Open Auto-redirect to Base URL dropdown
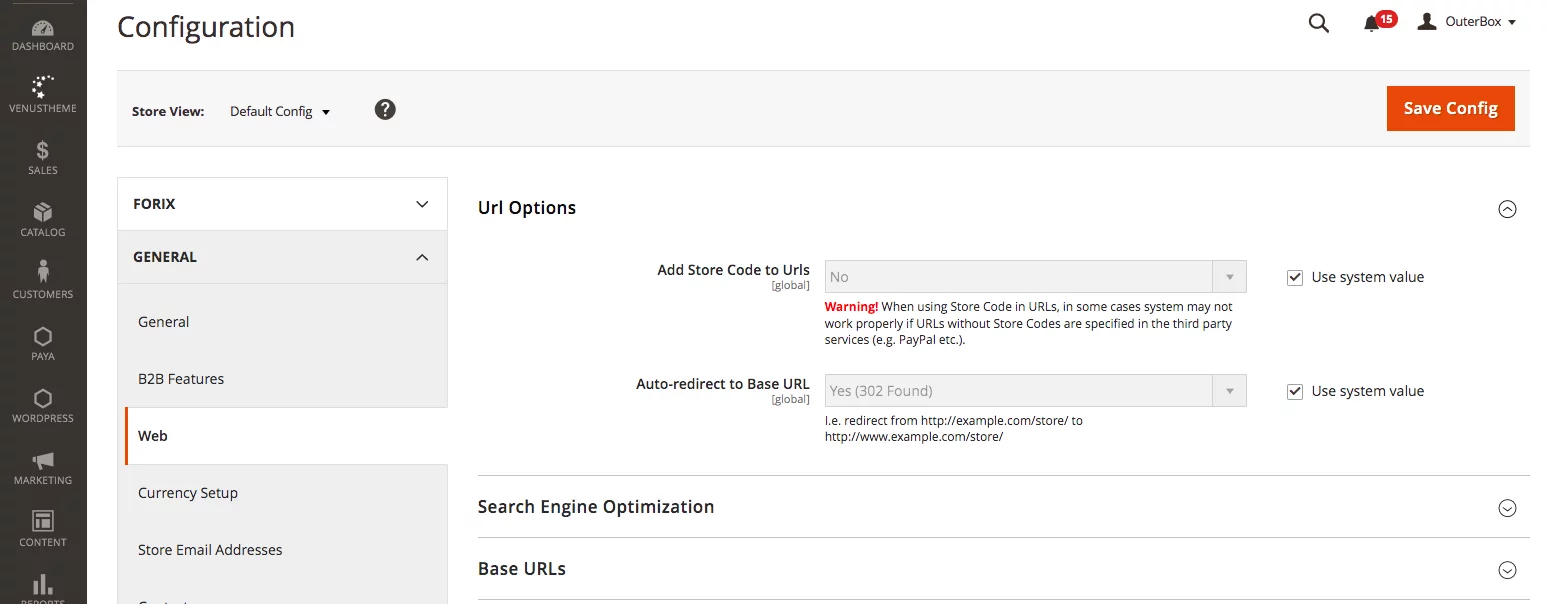 click(x=1035, y=391)
